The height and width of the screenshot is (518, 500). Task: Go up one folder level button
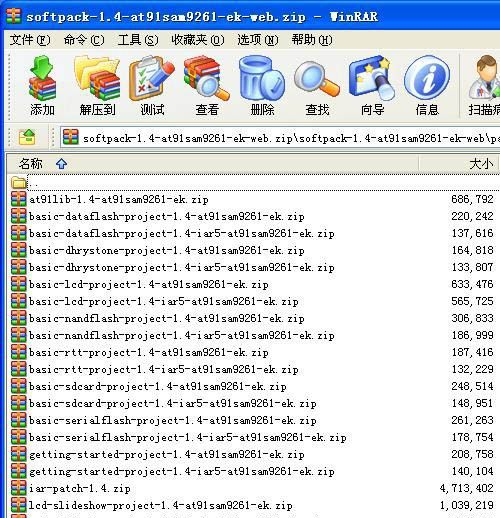click(x=27, y=137)
